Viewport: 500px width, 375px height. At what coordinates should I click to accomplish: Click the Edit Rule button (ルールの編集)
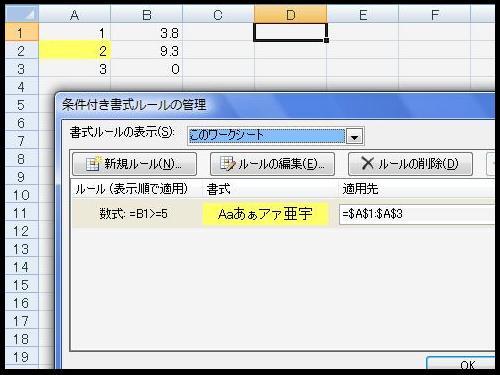pos(272,164)
